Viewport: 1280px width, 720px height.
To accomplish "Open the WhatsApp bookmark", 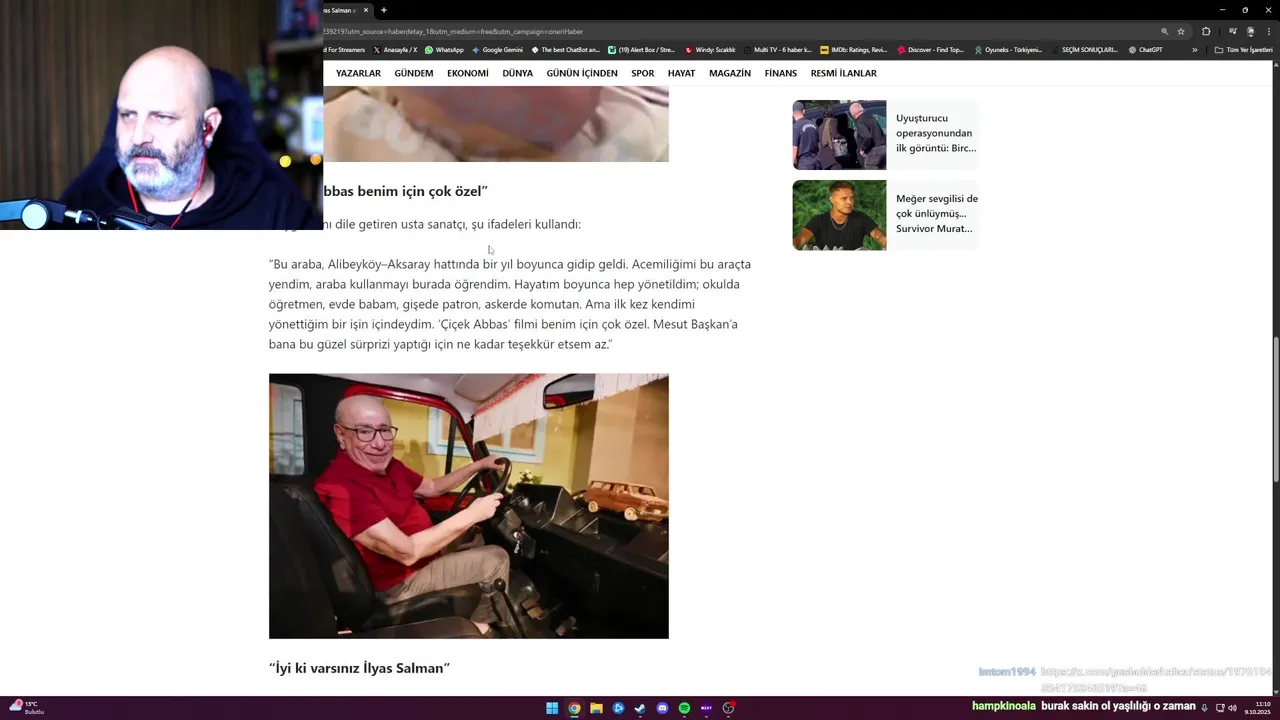I will pyautogui.click(x=444, y=50).
